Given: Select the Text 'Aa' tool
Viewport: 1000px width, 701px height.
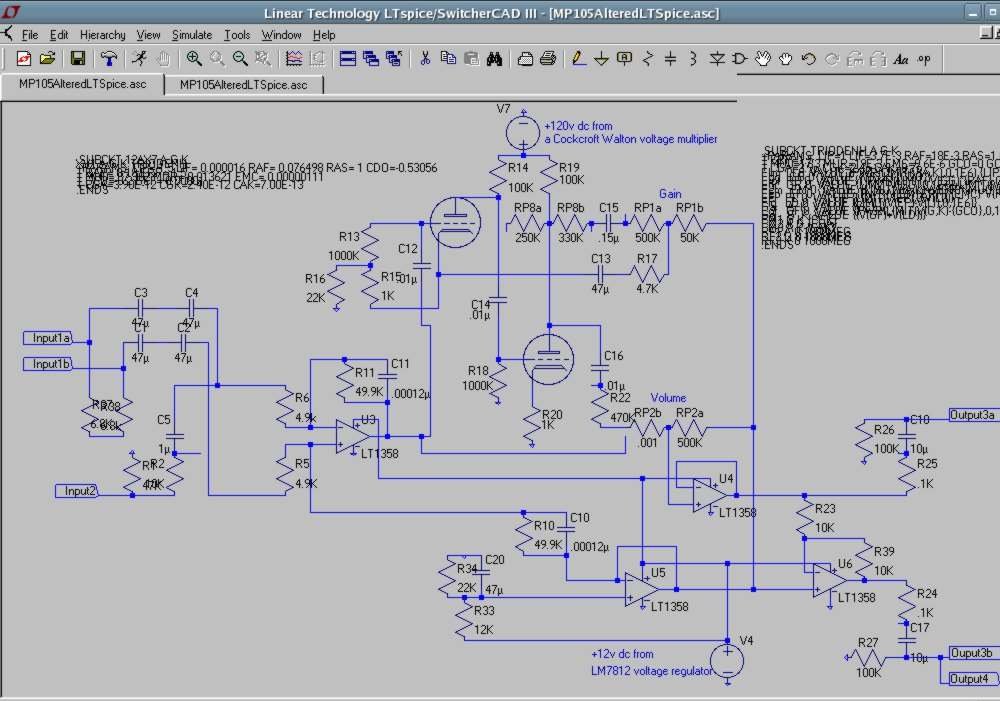Looking at the screenshot, I should pos(901,59).
